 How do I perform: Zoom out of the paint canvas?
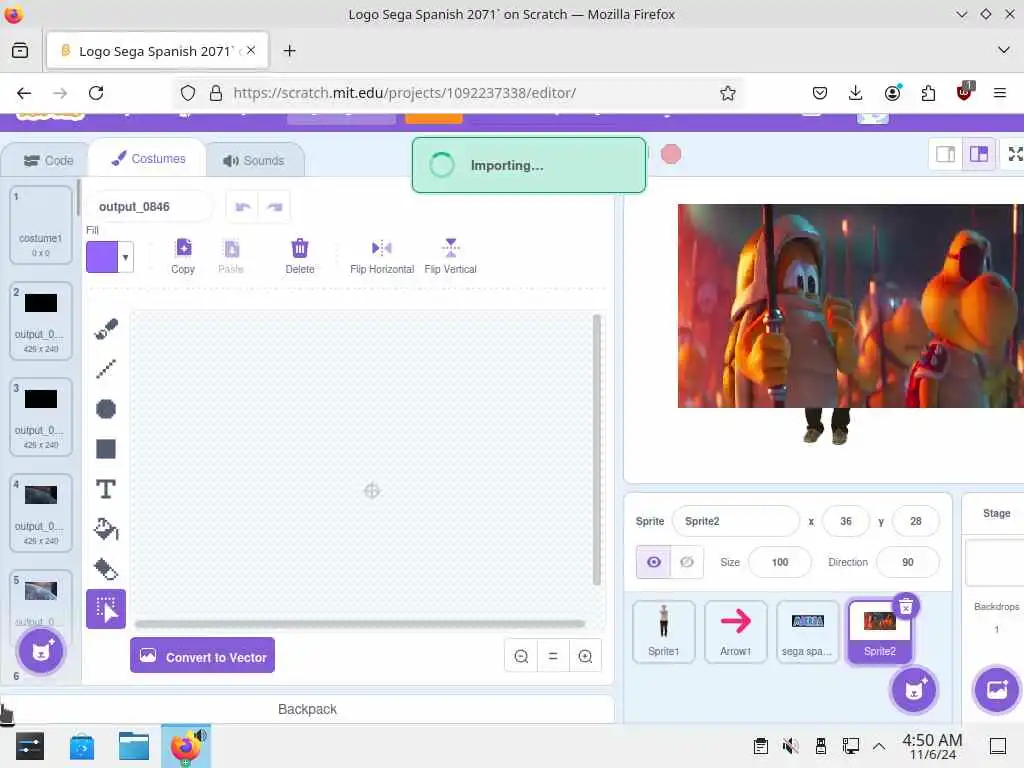pyautogui.click(x=521, y=656)
